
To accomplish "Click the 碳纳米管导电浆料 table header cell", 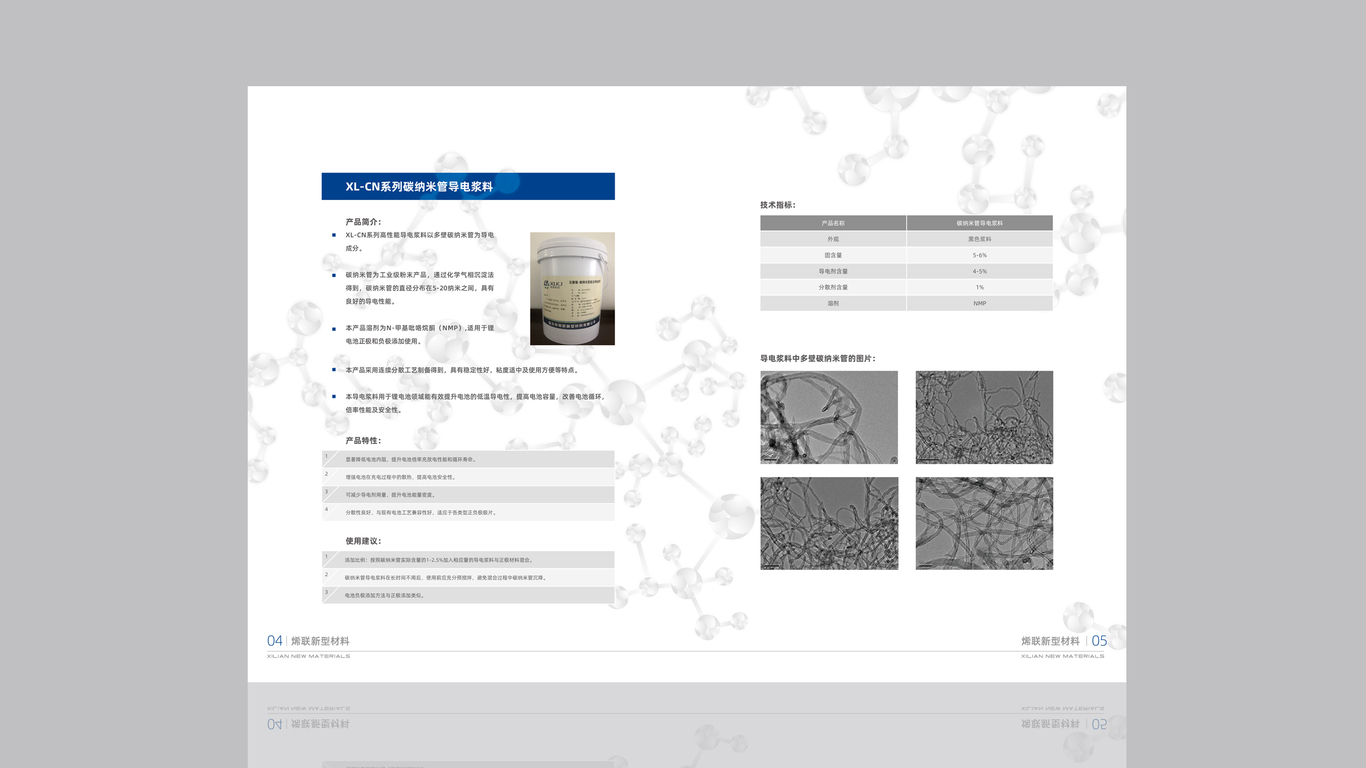I will point(980,223).
